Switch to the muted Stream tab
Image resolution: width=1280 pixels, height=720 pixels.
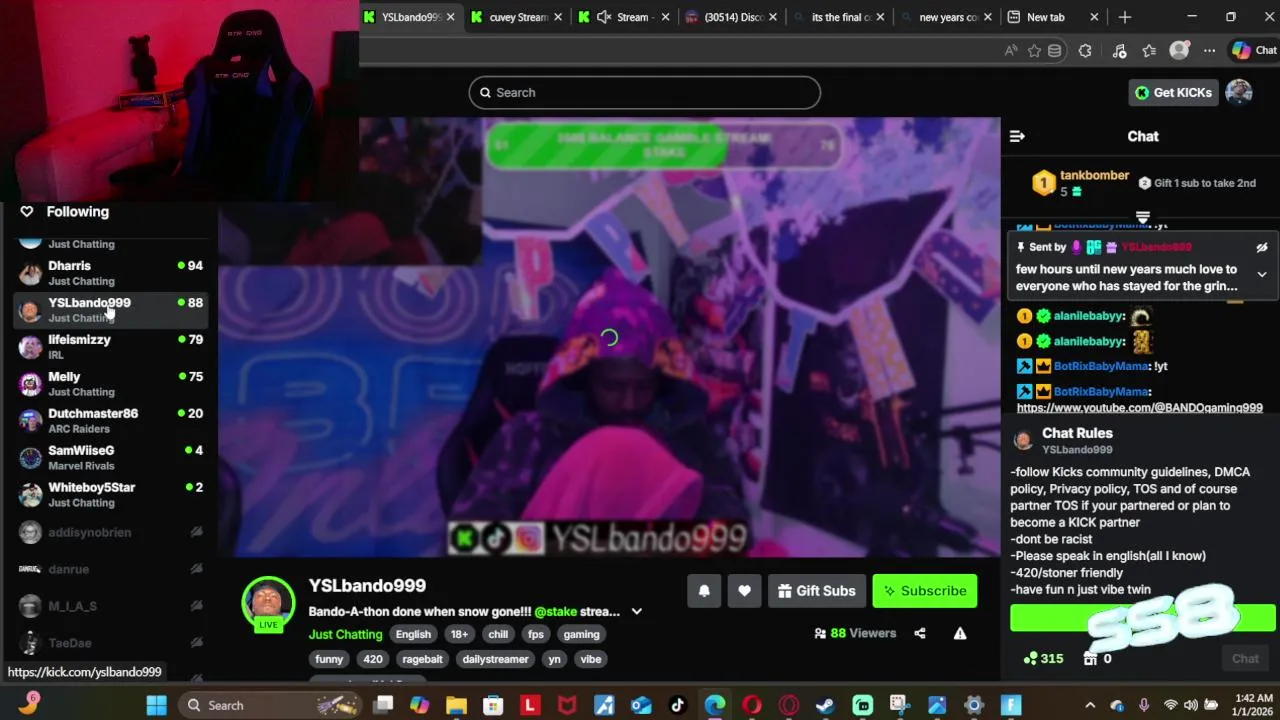point(624,17)
